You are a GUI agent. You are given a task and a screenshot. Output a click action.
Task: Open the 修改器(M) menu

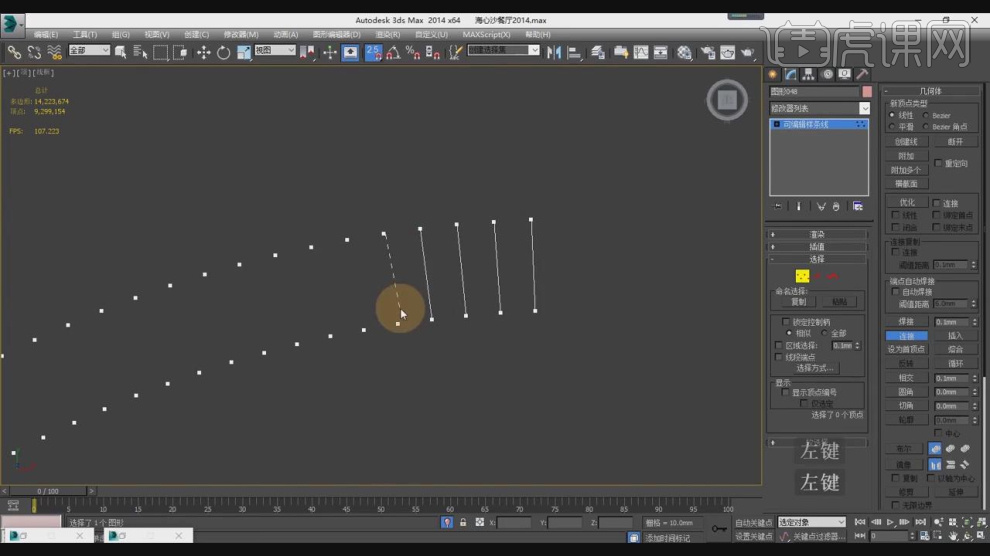tap(241, 34)
